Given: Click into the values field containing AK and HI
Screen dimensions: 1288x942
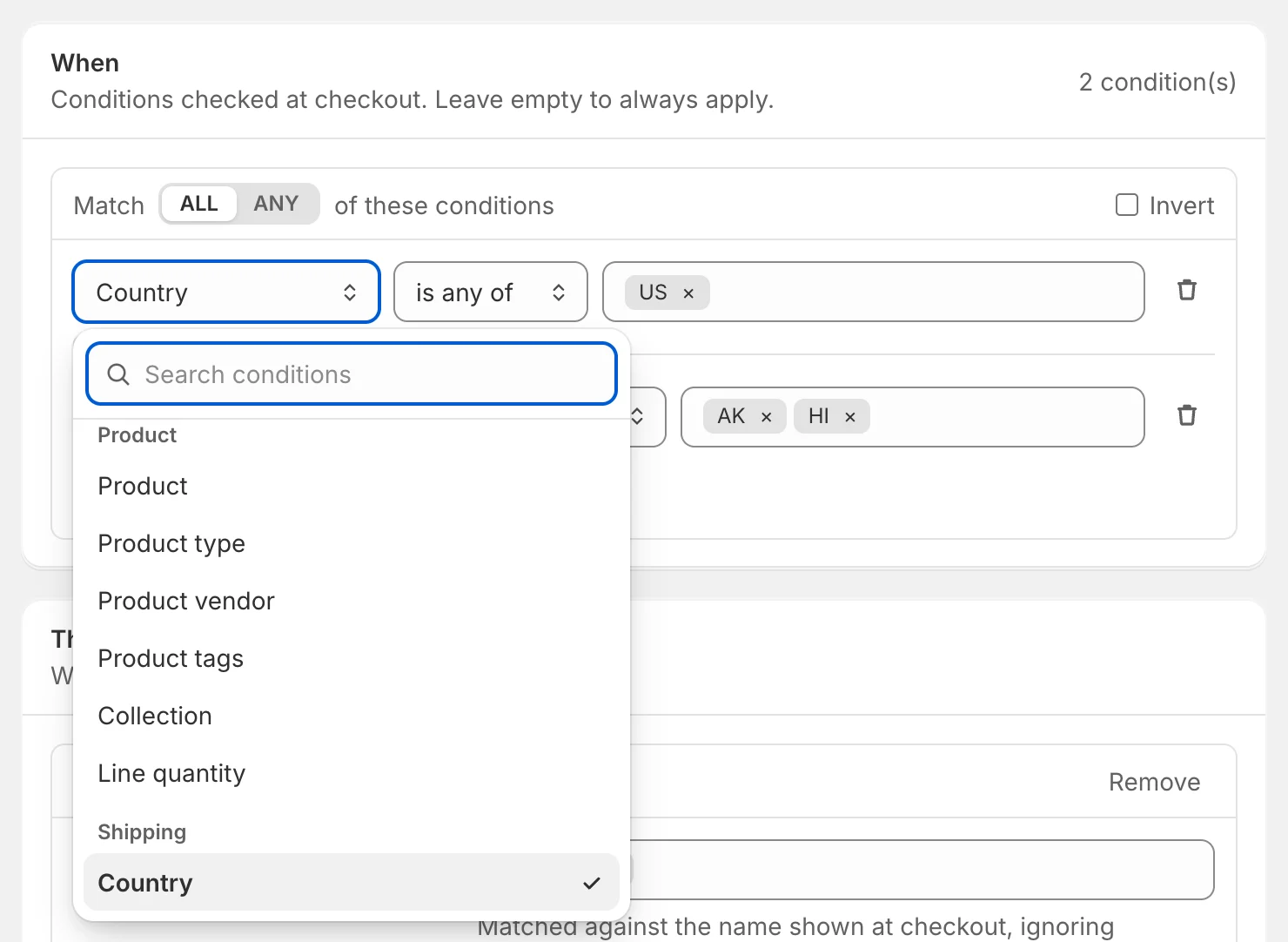Looking at the screenshot, I should 912,417.
